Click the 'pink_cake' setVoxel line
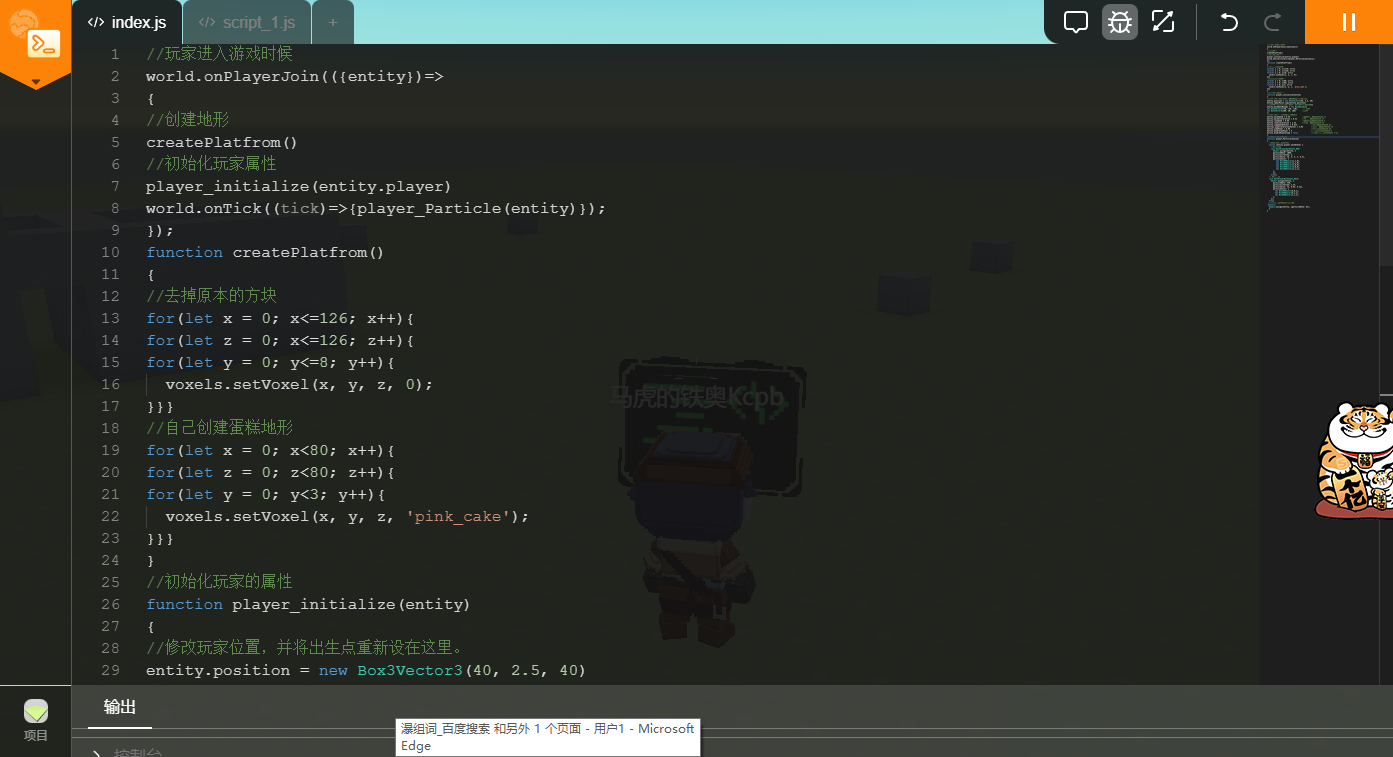1393x757 pixels. pyautogui.click(x=347, y=516)
